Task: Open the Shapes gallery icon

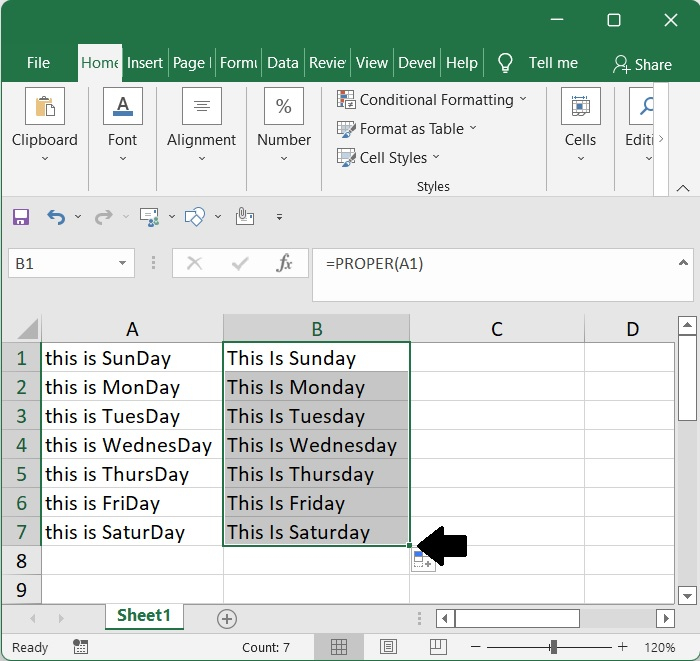Action: [x=196, y=217]
